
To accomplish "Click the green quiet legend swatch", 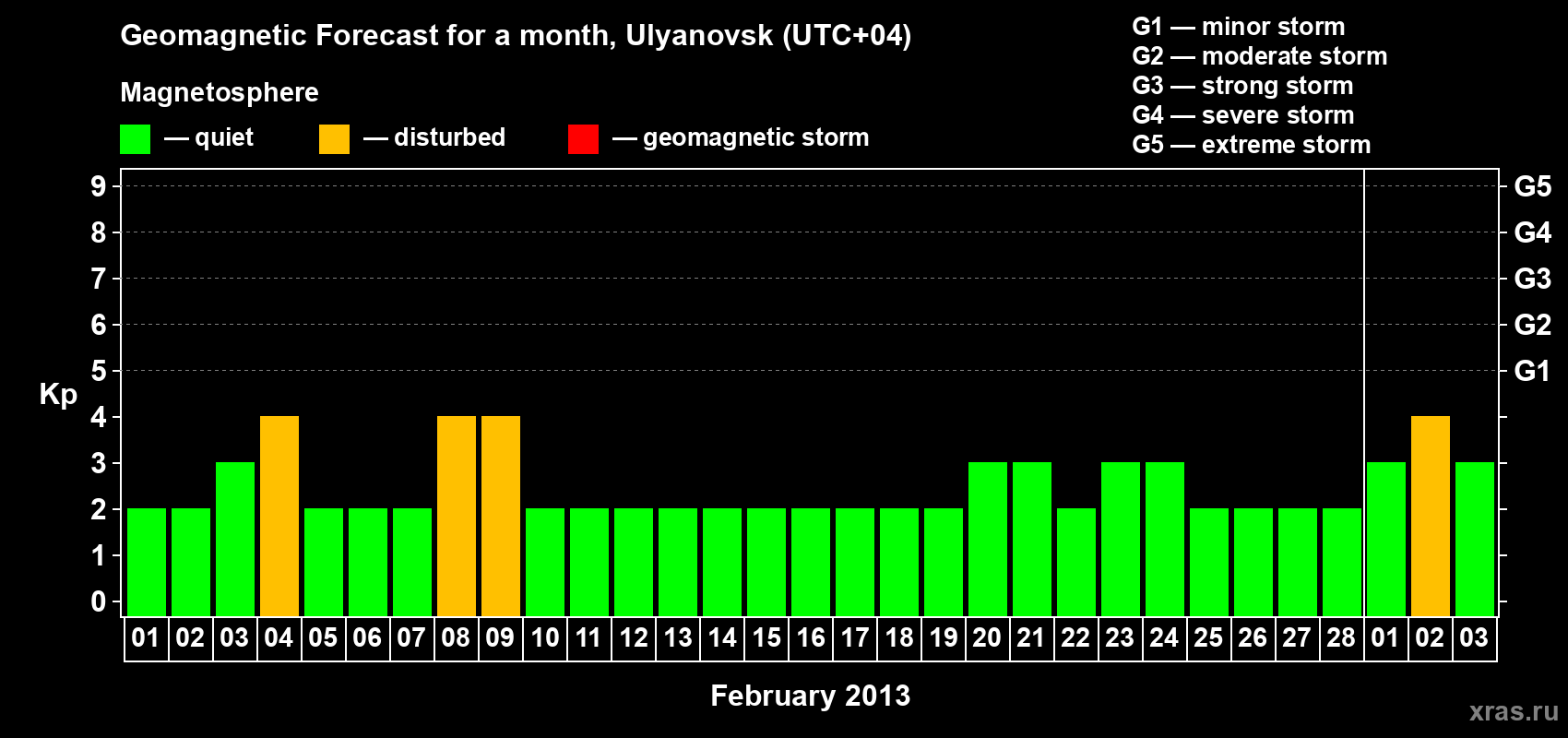I will [136, 139].
